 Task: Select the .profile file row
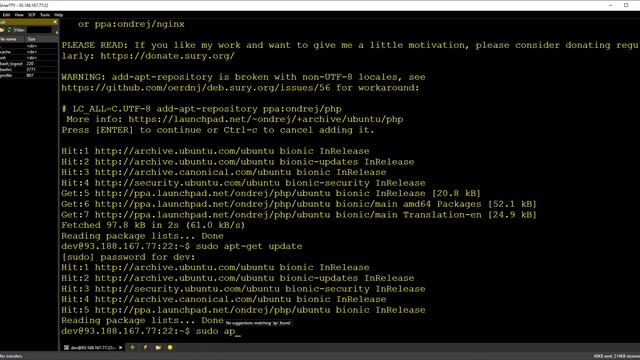point(29,76)
